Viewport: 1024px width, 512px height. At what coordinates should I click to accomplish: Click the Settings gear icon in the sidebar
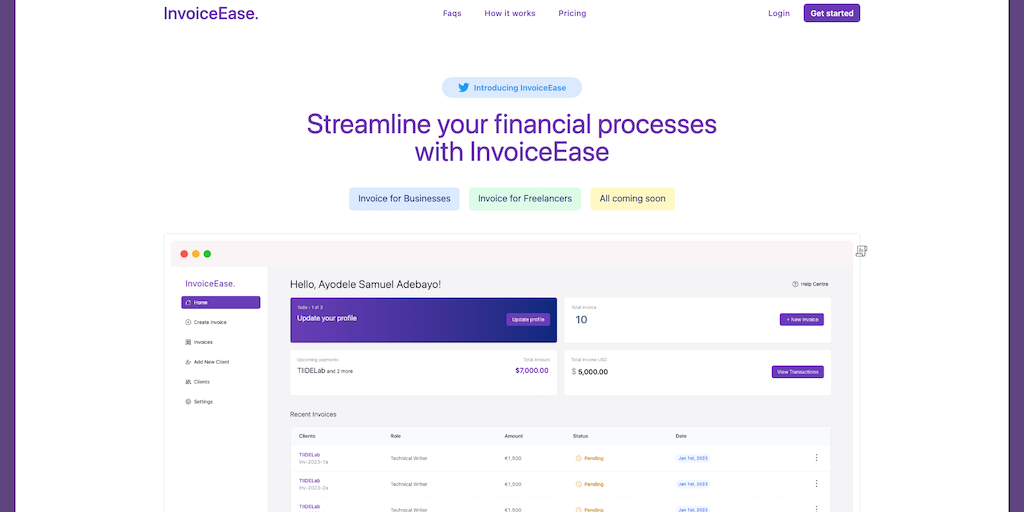pyautogui.click(x=188, y=402)
